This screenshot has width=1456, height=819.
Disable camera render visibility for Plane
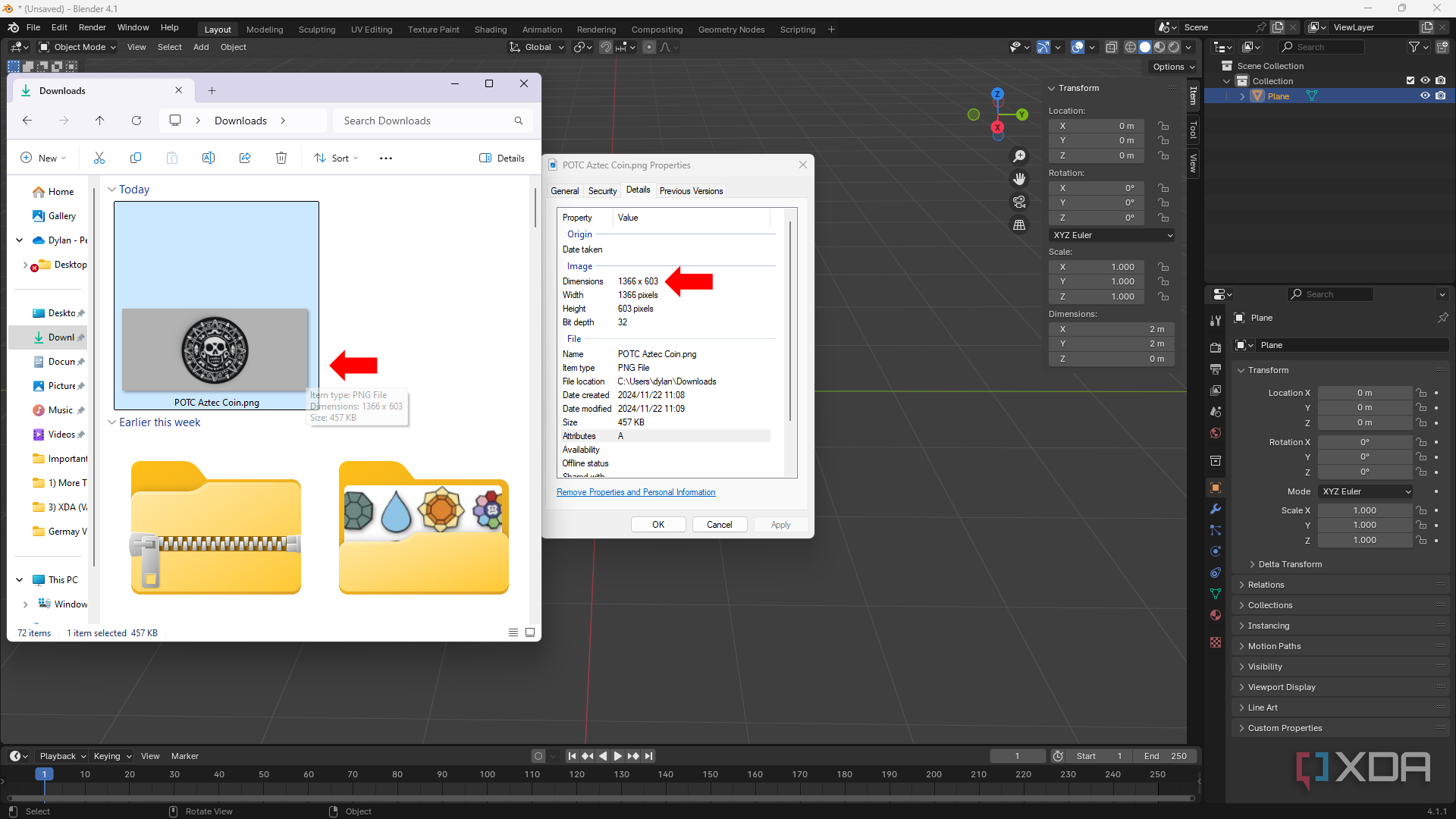[1442, 96]
